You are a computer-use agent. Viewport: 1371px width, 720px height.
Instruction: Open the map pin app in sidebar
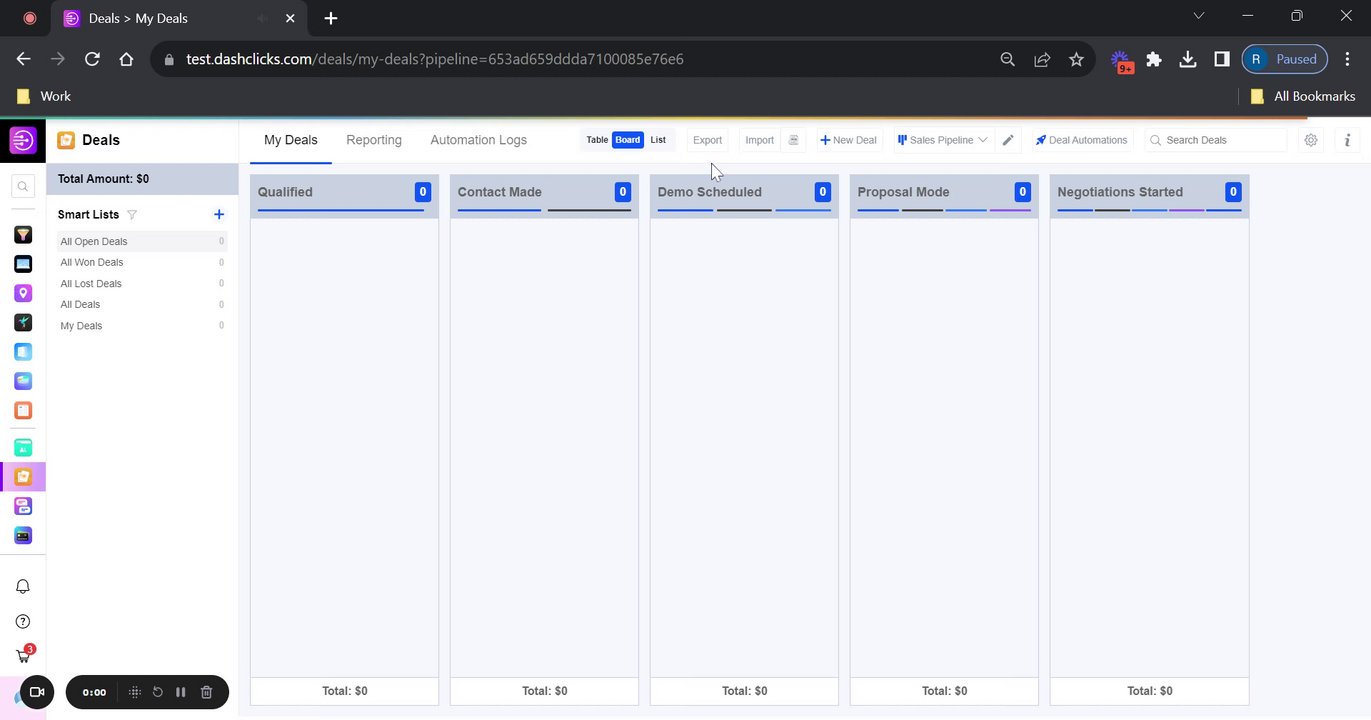coord(23,293)
